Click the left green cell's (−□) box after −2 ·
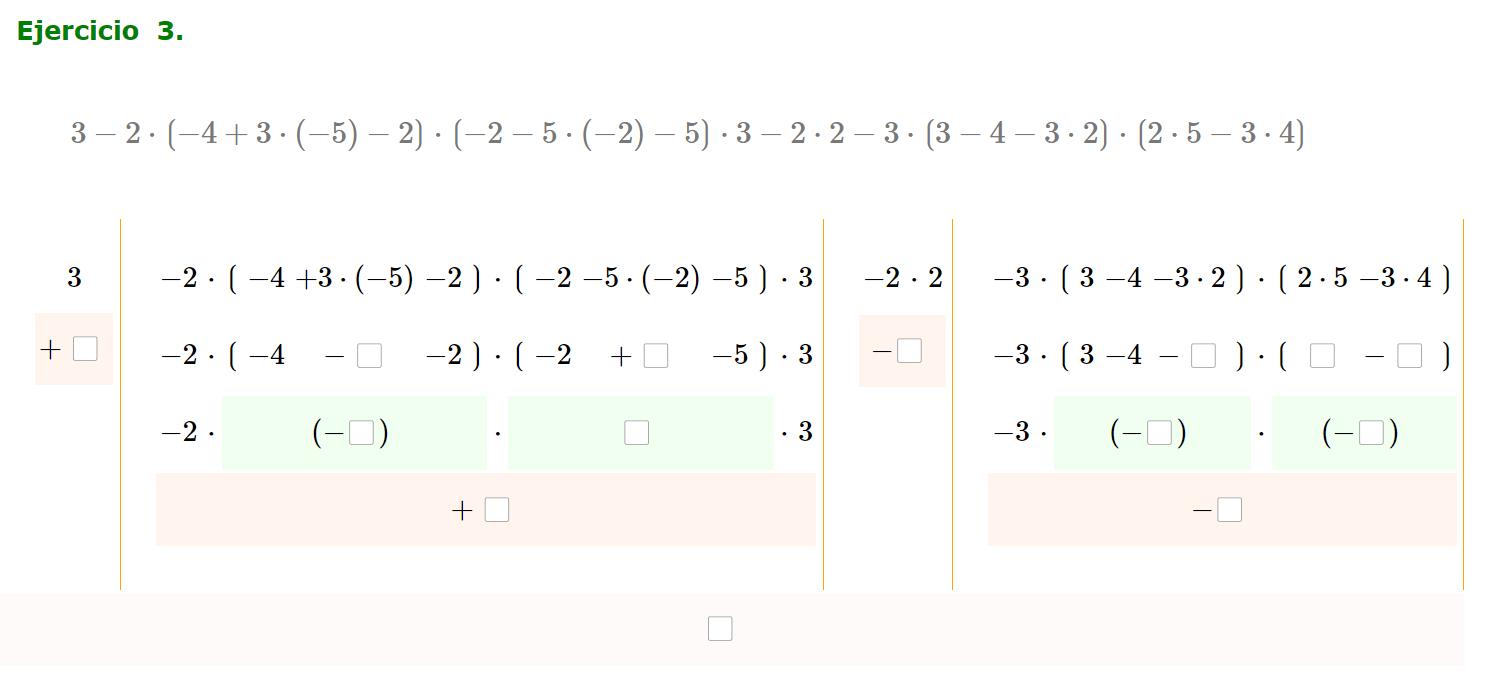 361,433
